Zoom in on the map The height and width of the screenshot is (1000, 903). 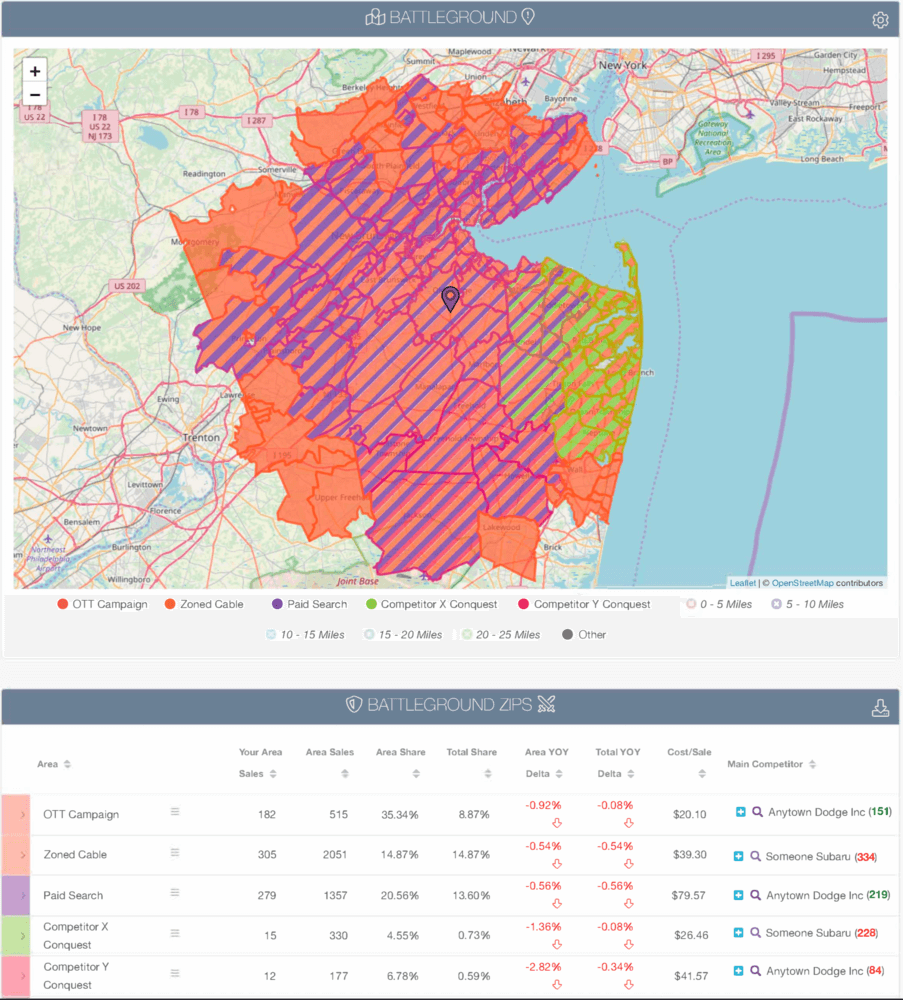36,71
